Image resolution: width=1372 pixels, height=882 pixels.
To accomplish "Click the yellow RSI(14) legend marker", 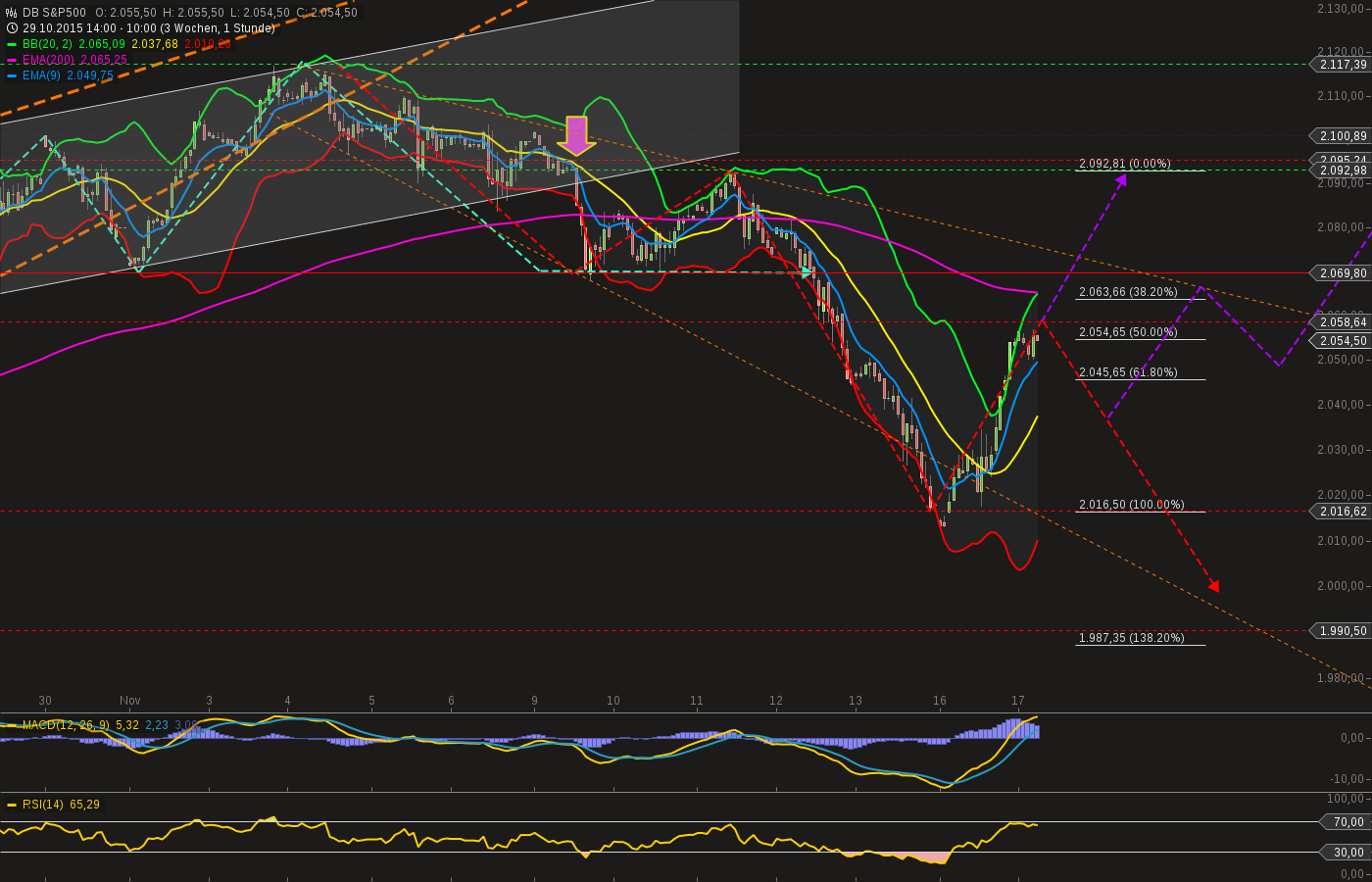I will [x=12, y=805].
